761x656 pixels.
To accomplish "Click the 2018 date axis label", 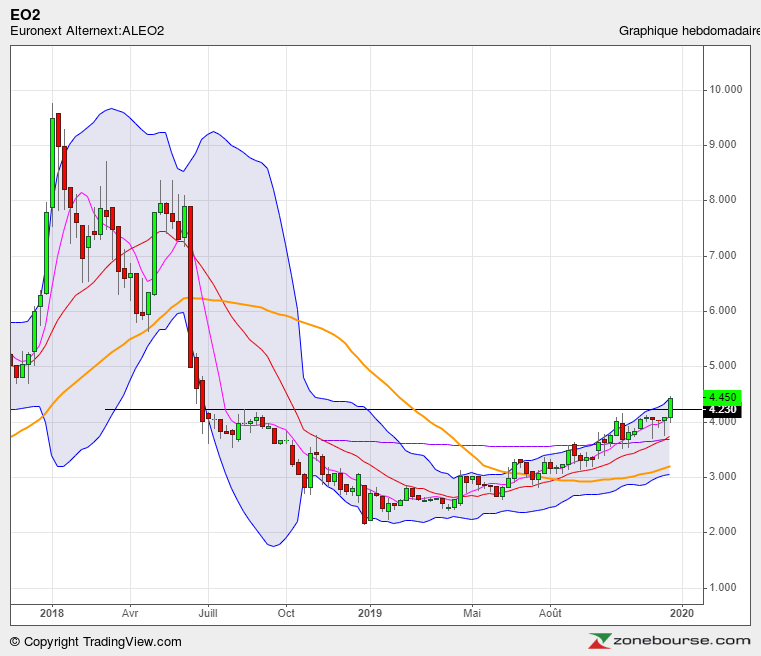I will [x=52, y=613].
